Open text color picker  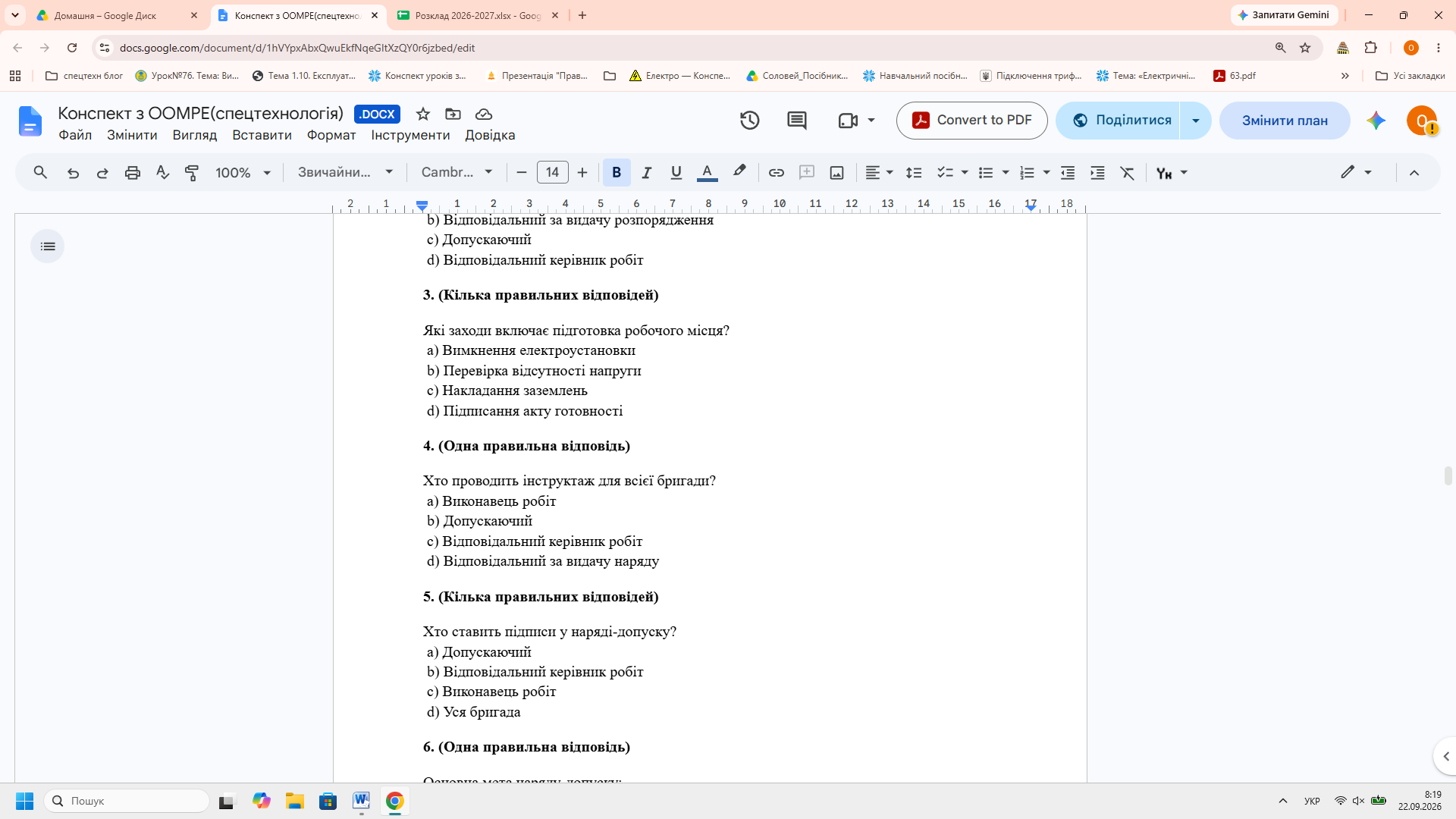click(707, 173)
